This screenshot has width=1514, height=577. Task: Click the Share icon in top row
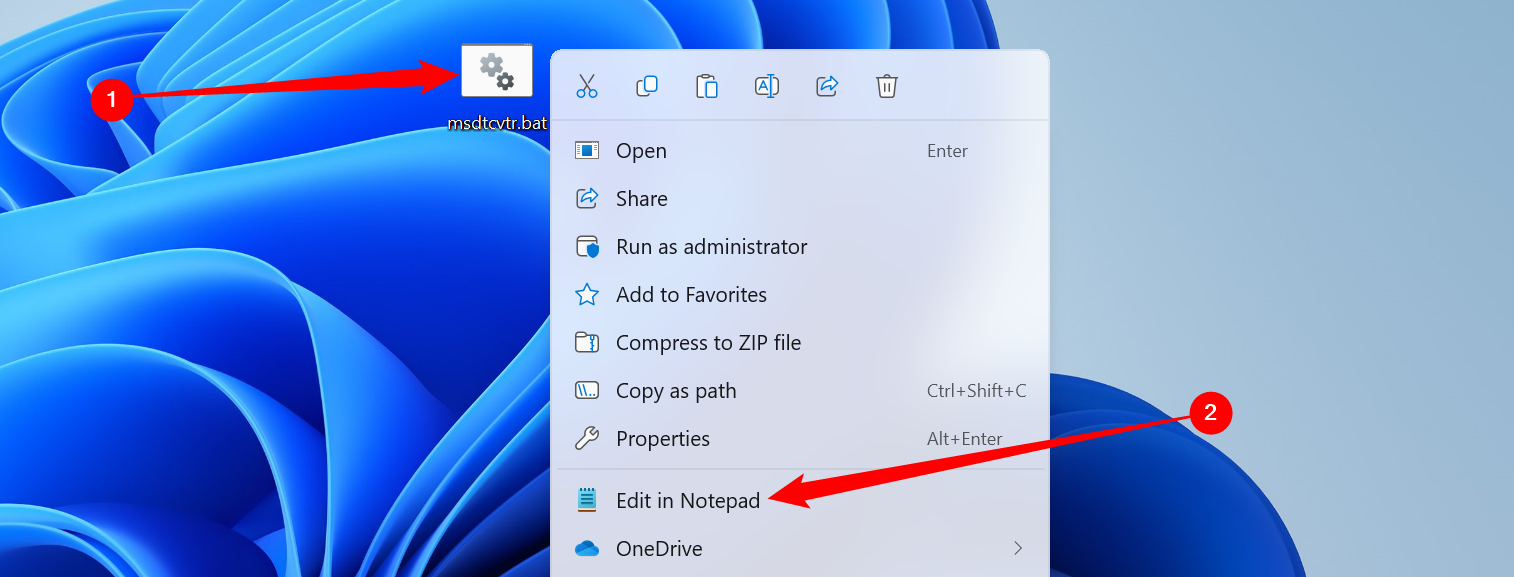tap(827, 86)
